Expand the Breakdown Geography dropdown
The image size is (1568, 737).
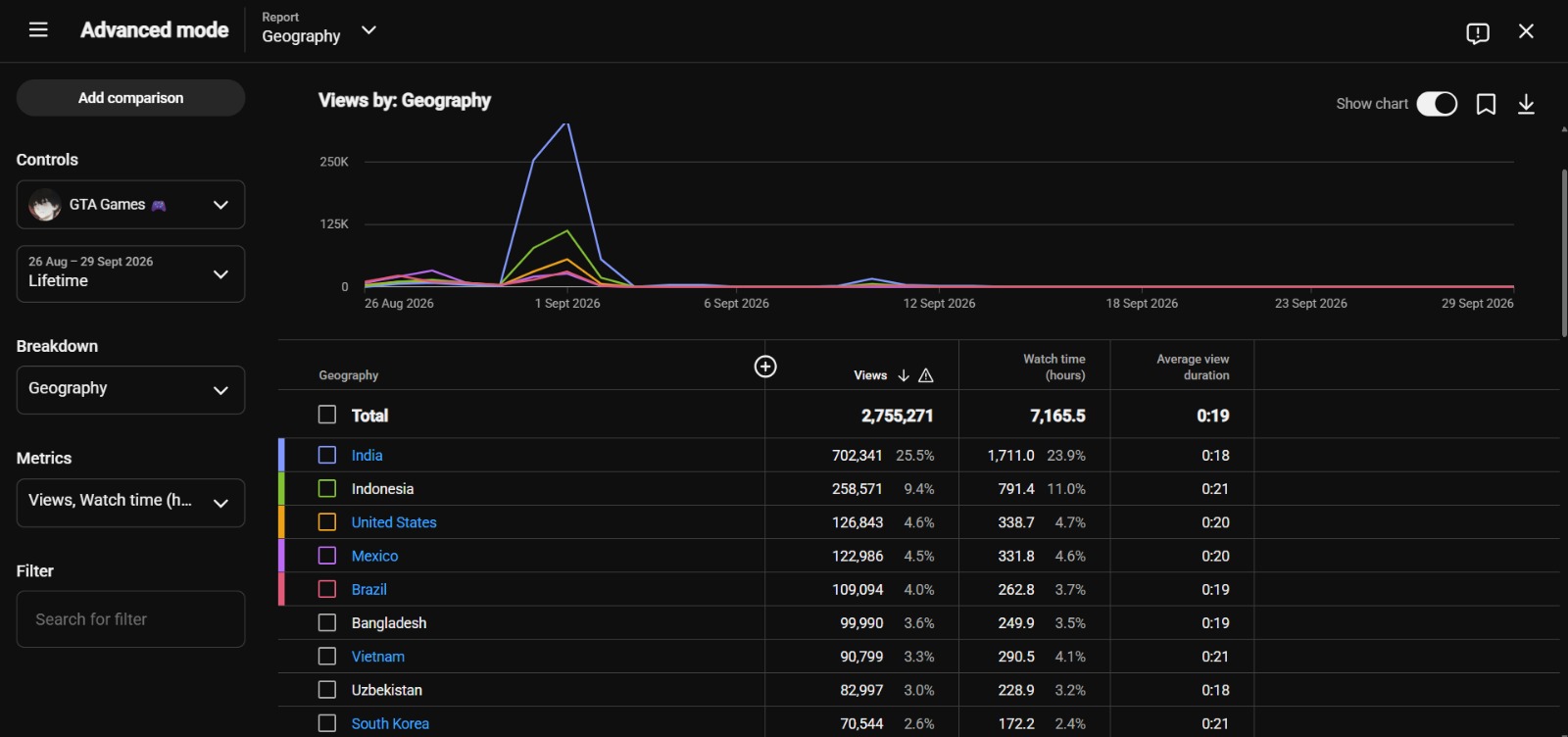(130, 390)
